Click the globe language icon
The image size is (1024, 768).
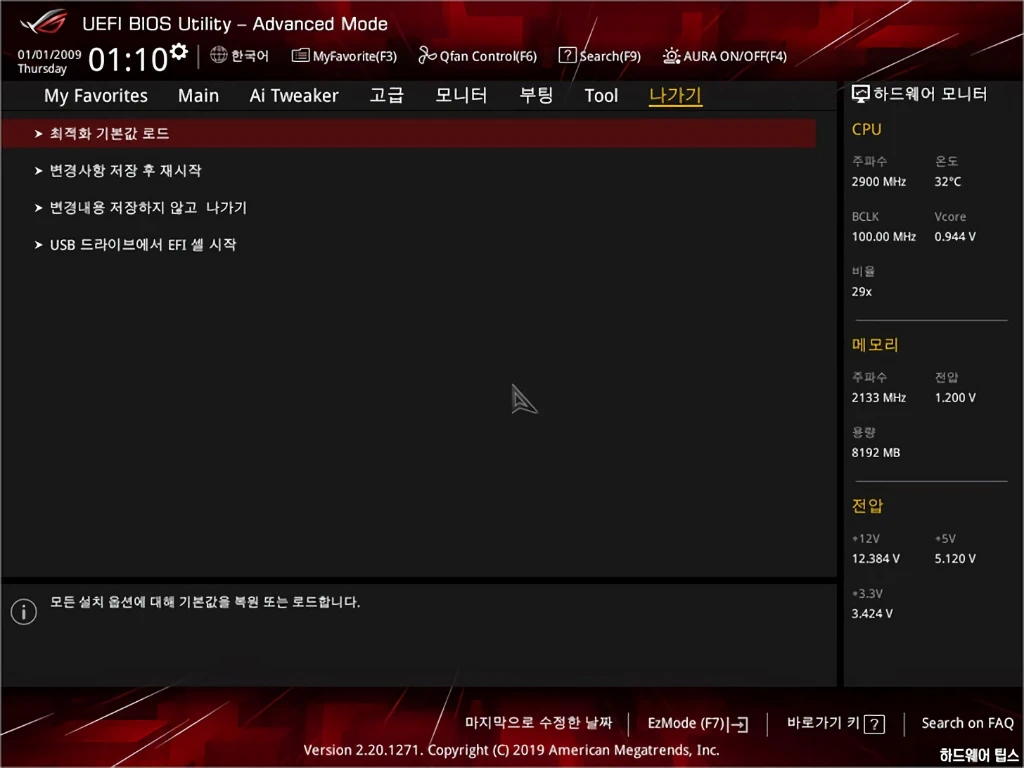coord(218,56)
